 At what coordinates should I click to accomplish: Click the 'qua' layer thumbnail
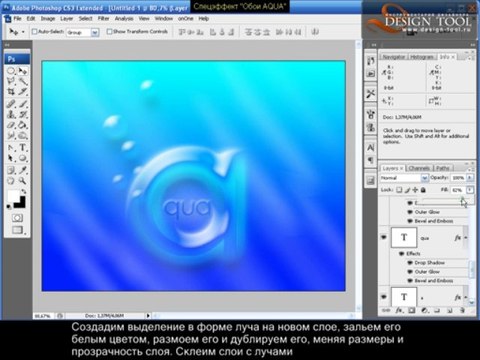404,237
